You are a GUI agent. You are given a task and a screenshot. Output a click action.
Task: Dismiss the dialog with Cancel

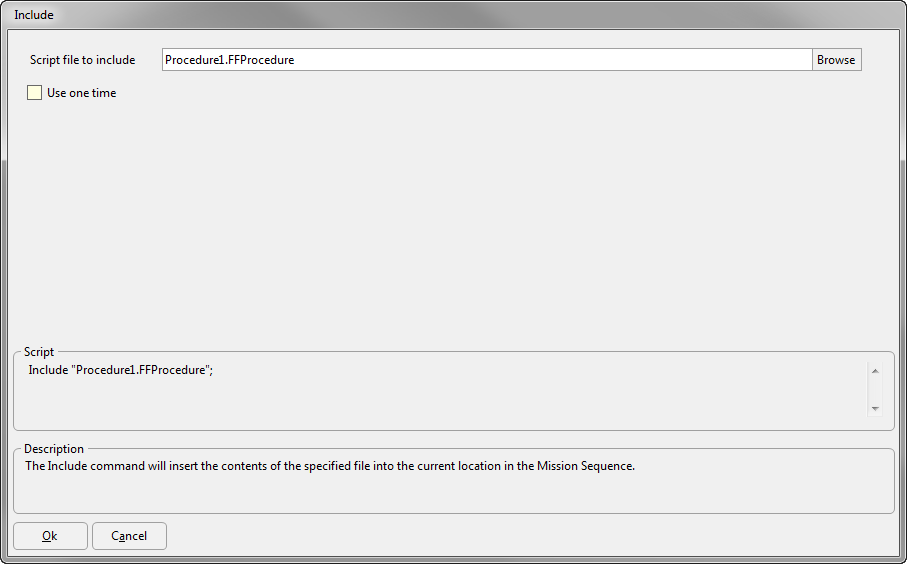[x=129, y=536]
